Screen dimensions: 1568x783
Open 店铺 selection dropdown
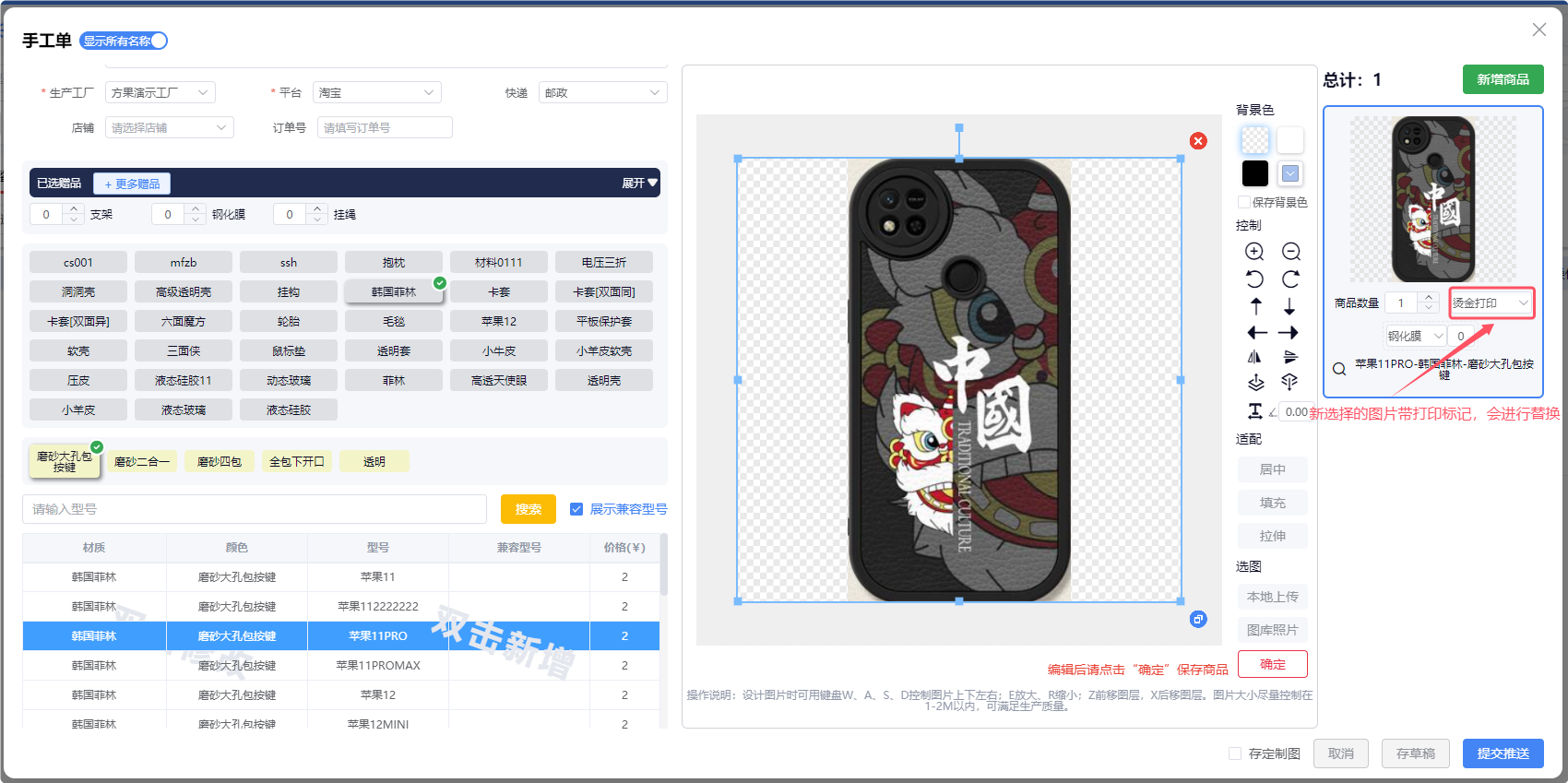click(170, 127)
